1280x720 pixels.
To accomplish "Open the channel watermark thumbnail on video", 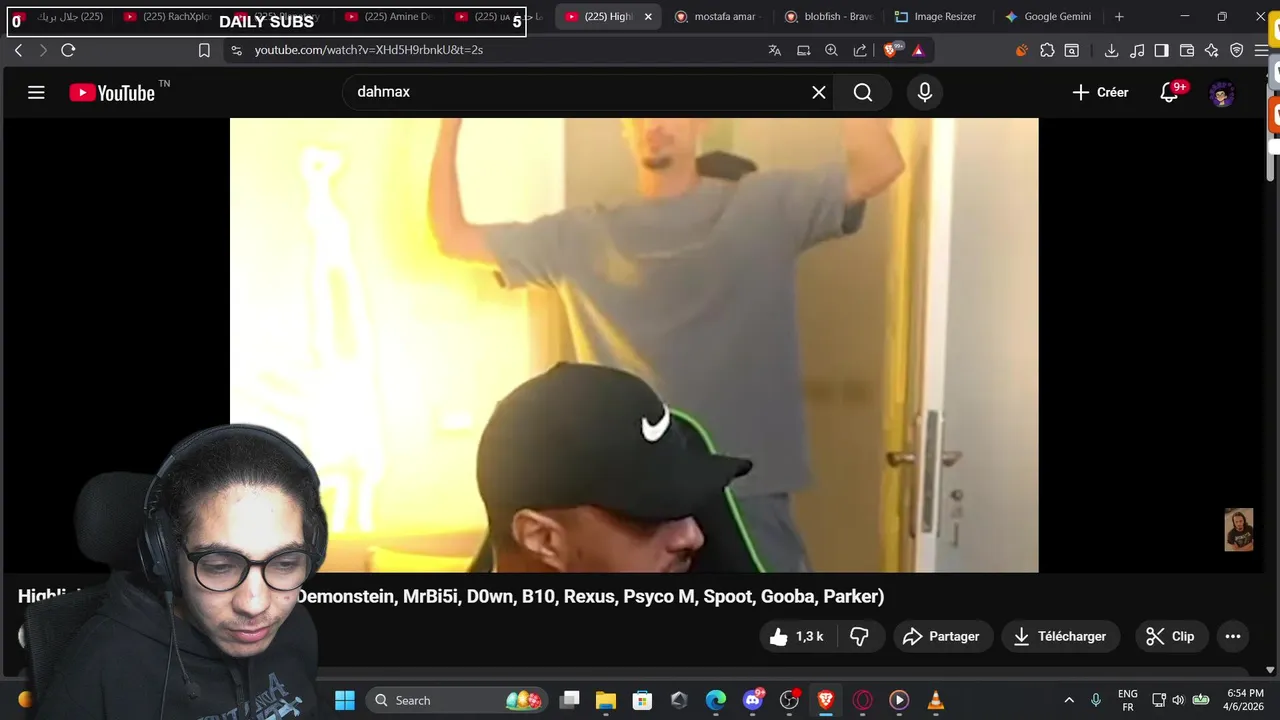I will tap(1239, 530).
